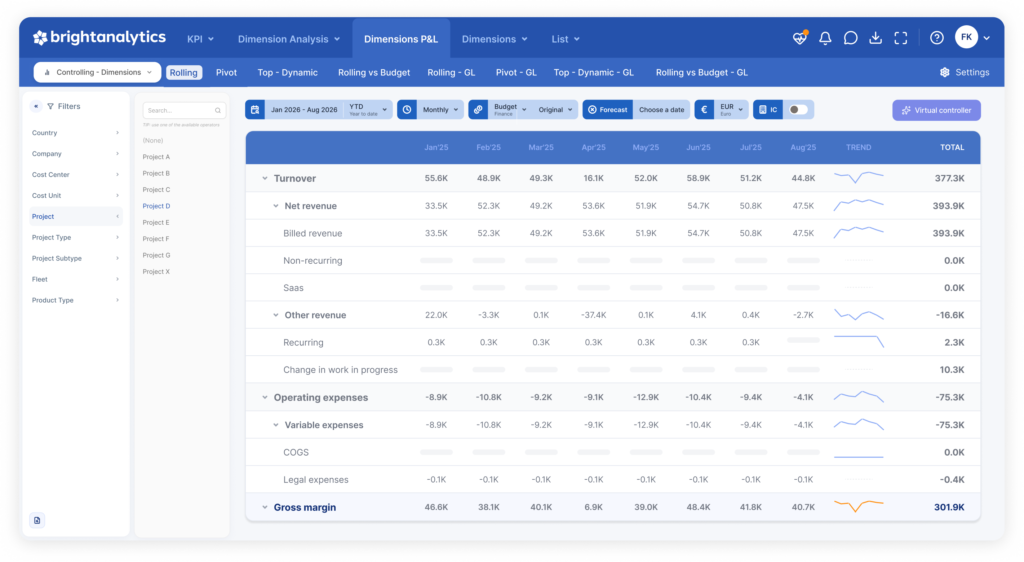Click the funnel Filters icon
The width and height of the screenshot is (1024, 562).
click(x=50, y=106)
